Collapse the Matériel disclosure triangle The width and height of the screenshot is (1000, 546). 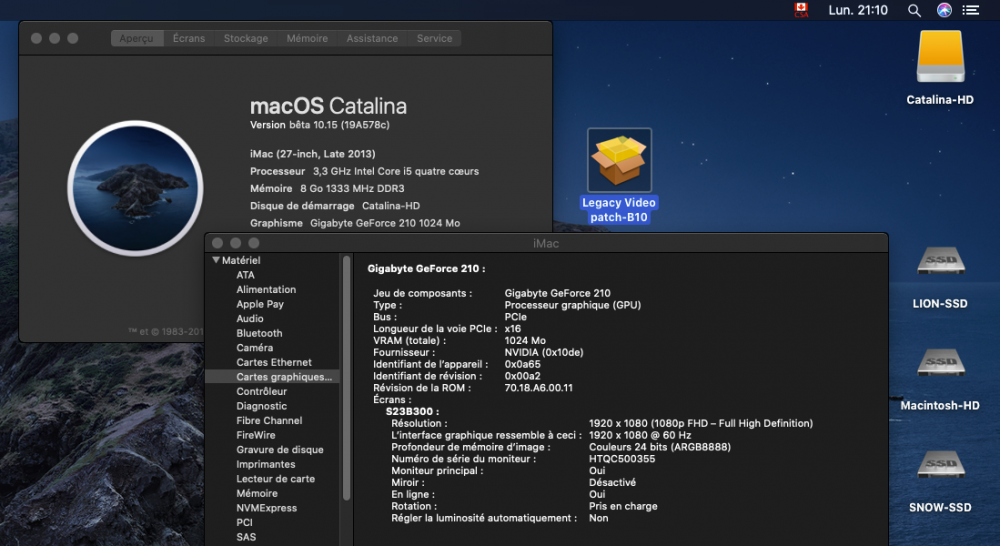click(216, 260)
